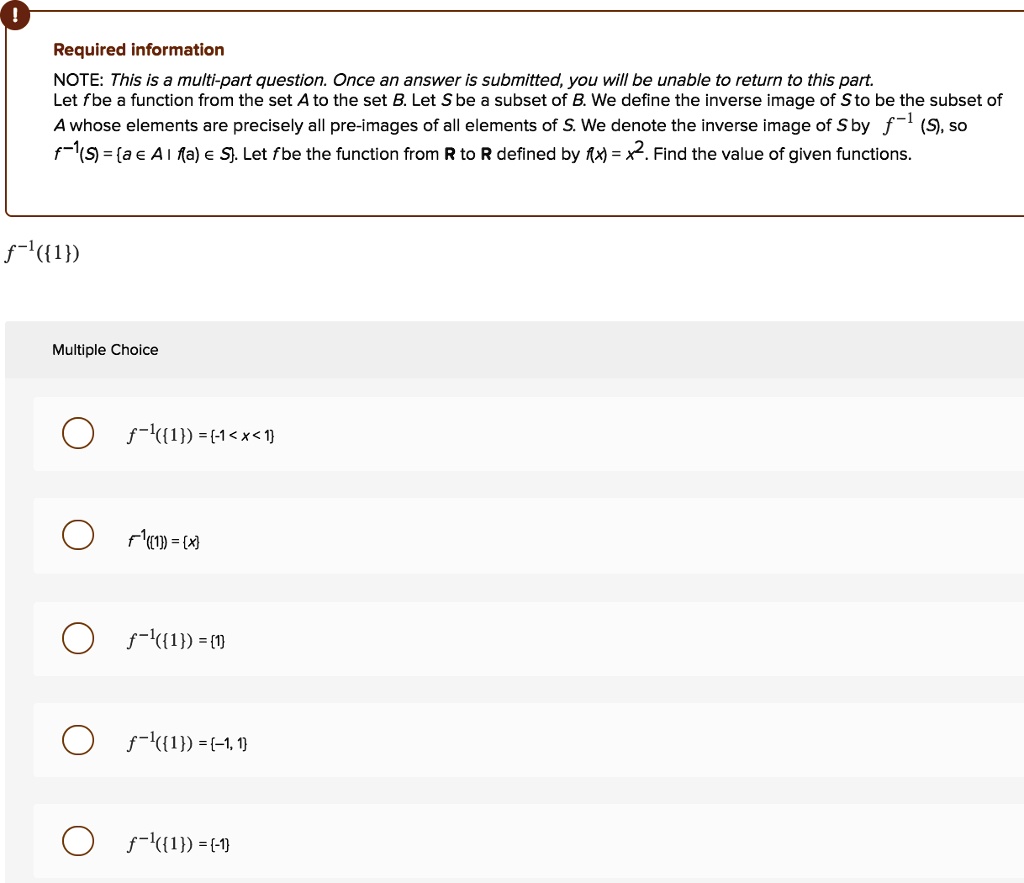
Task: Click the answer text f⁻¹({1}) = {-1, 1}
Action: click(187, 742)
